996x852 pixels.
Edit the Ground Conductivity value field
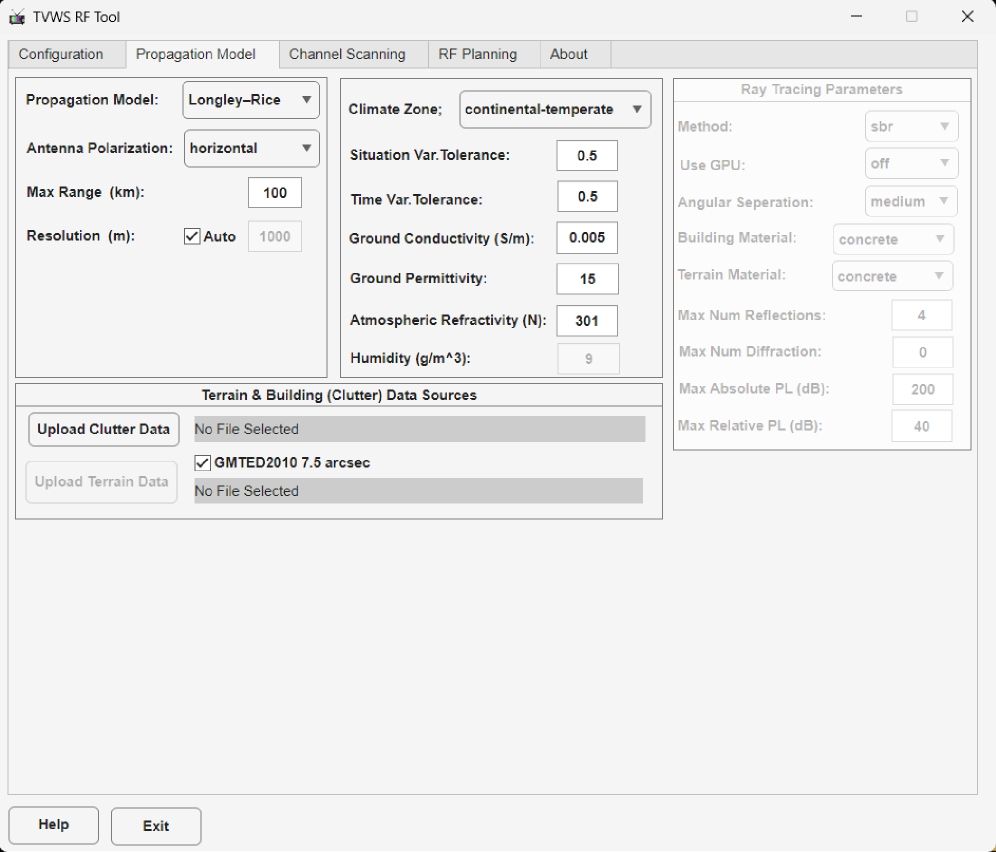587,238
